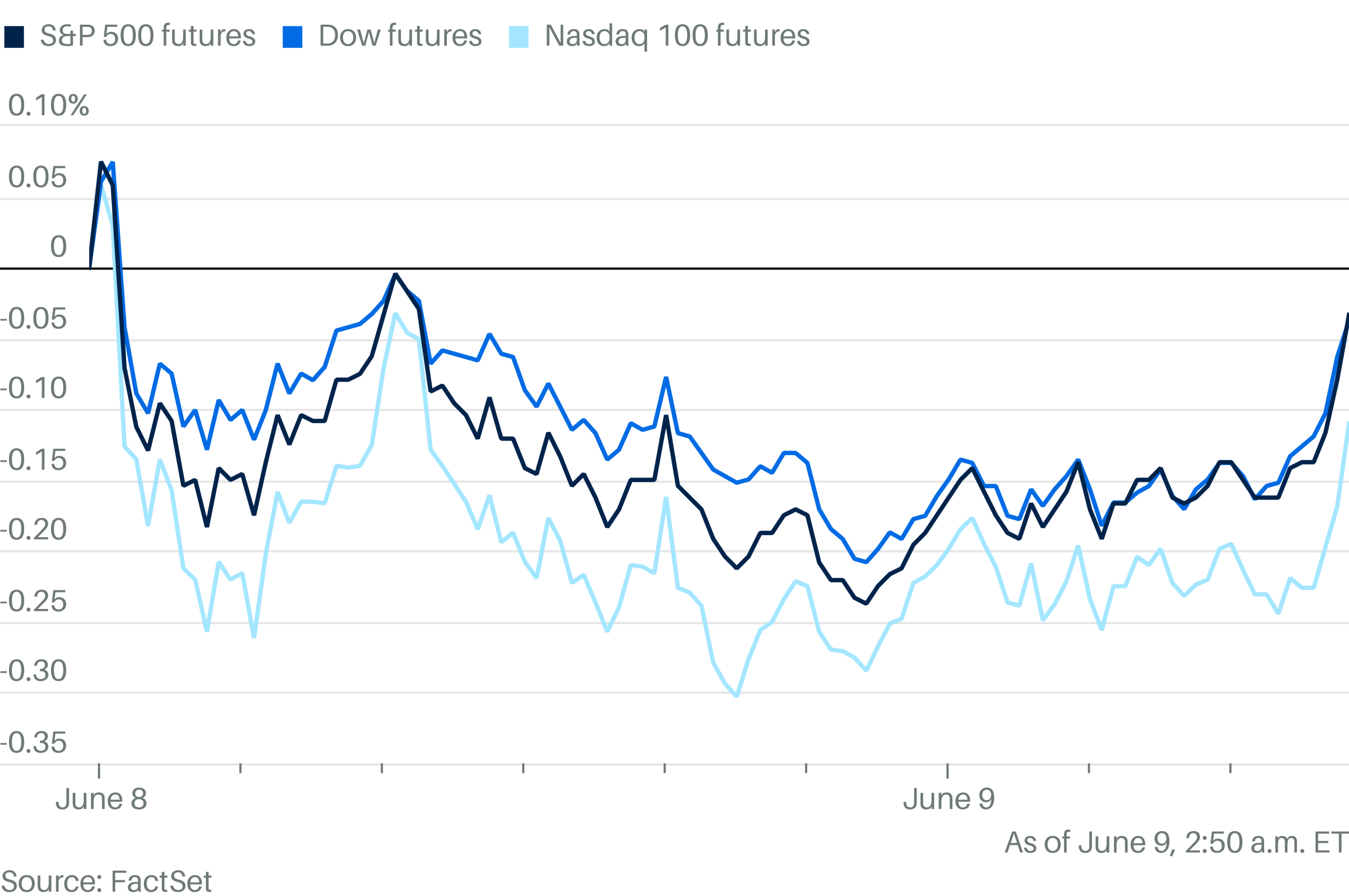Click the -0.30 y-axis label
This screenshot has height=896, width=1349.
pos(33,671)
